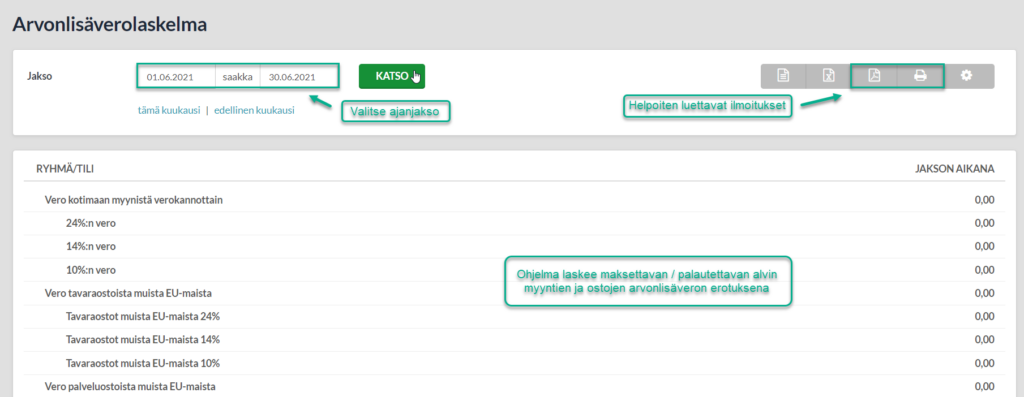
Task: Download the VAT calculation as PDF
Action: tap(874, 76)
